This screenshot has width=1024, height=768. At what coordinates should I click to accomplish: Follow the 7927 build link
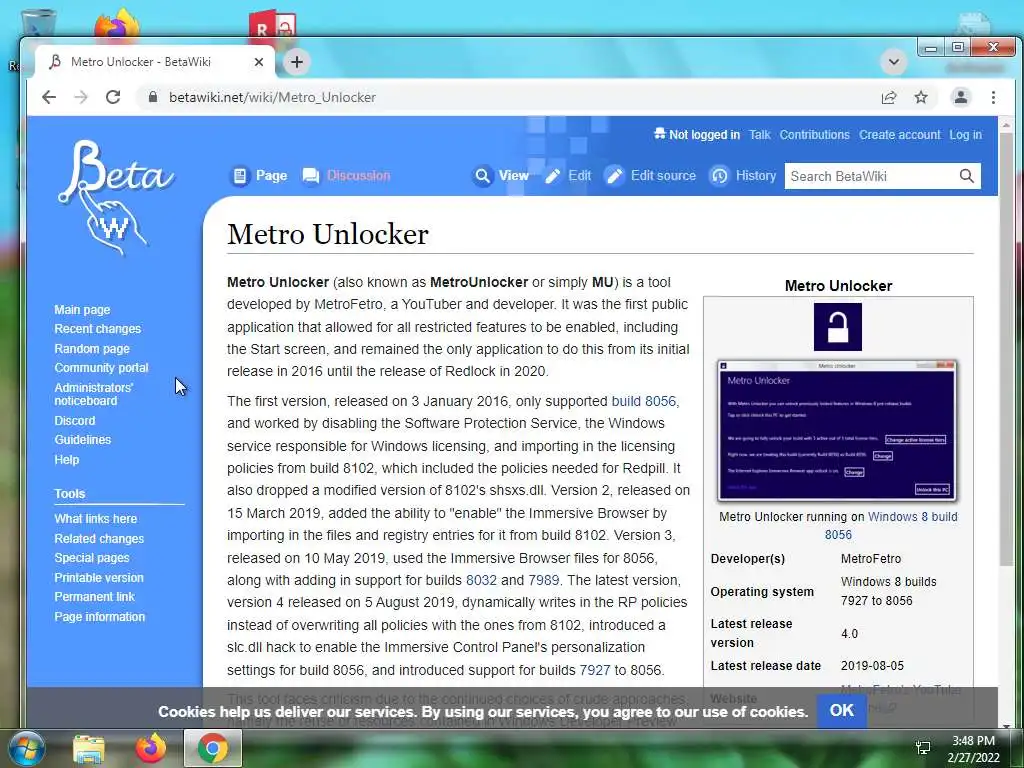click(594, 670)
